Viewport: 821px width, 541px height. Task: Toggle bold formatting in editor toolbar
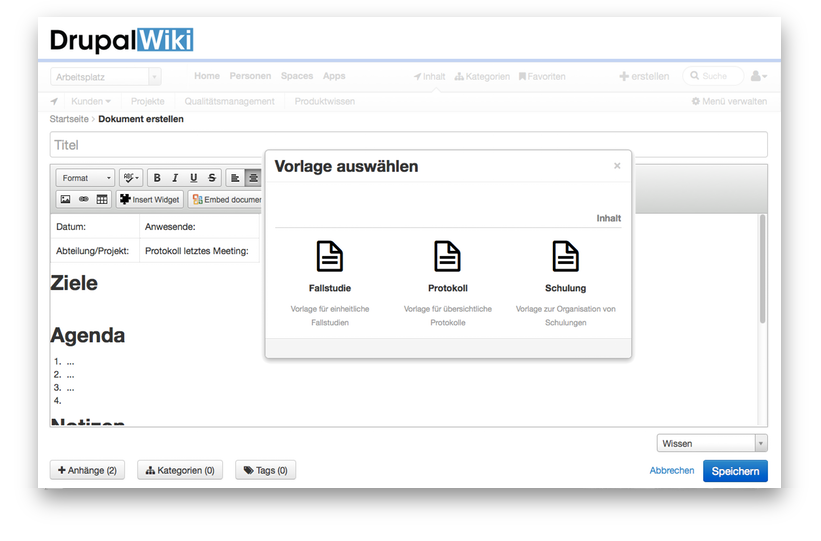click(x=157, y=178)
